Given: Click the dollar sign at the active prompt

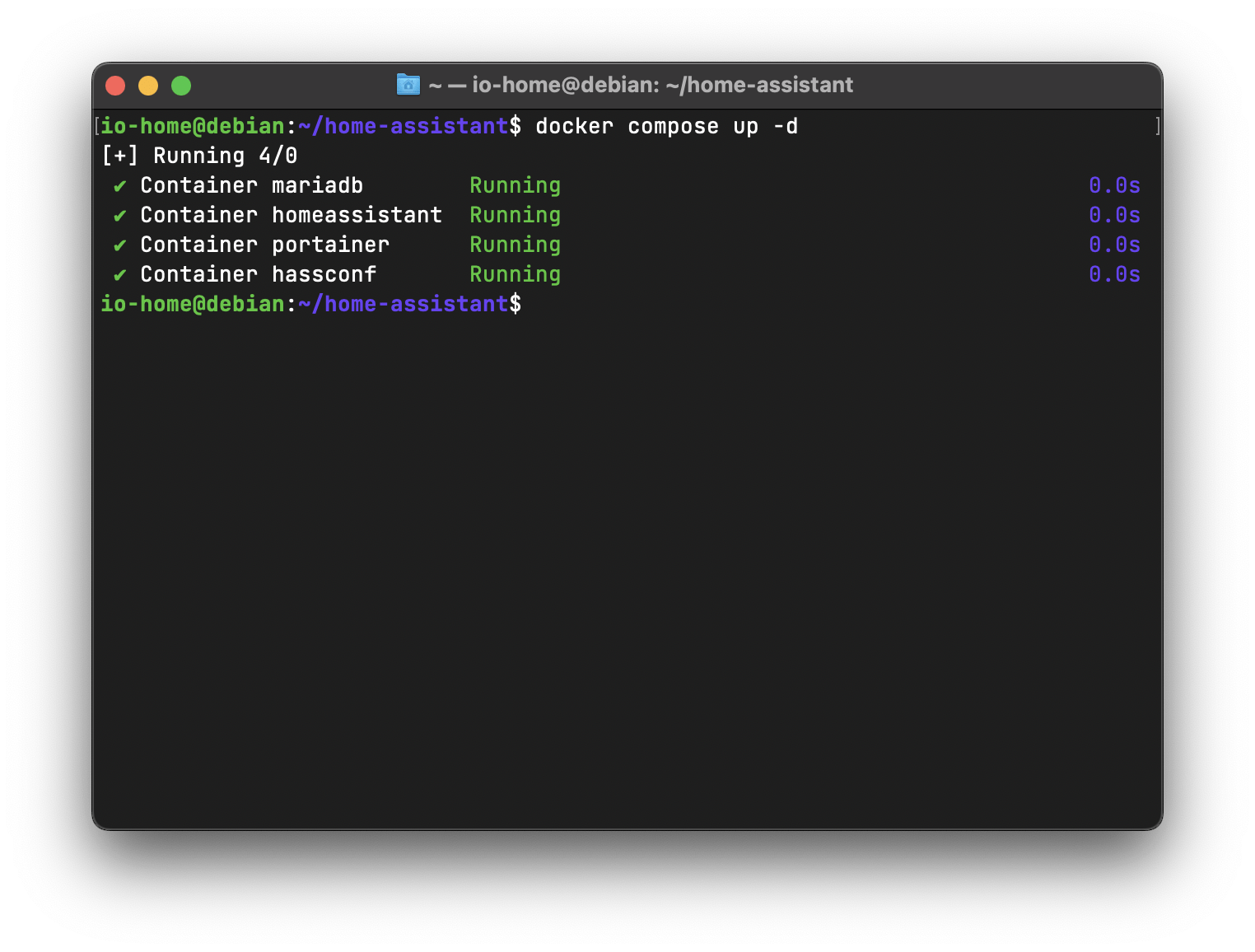Looking at the screenshot, I should (x=517, y=304).
